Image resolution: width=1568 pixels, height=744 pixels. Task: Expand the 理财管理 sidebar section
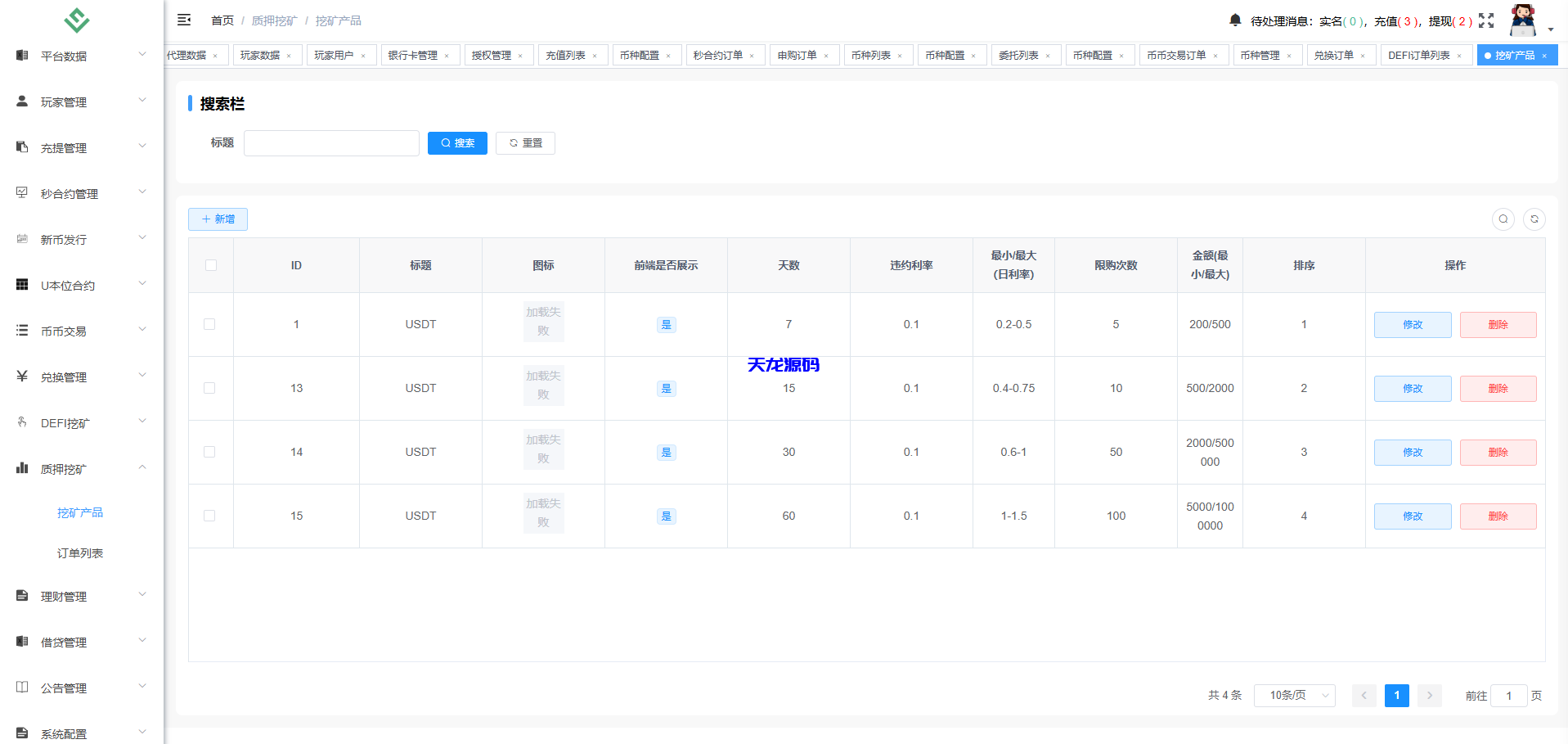click(x=63, y=595)
